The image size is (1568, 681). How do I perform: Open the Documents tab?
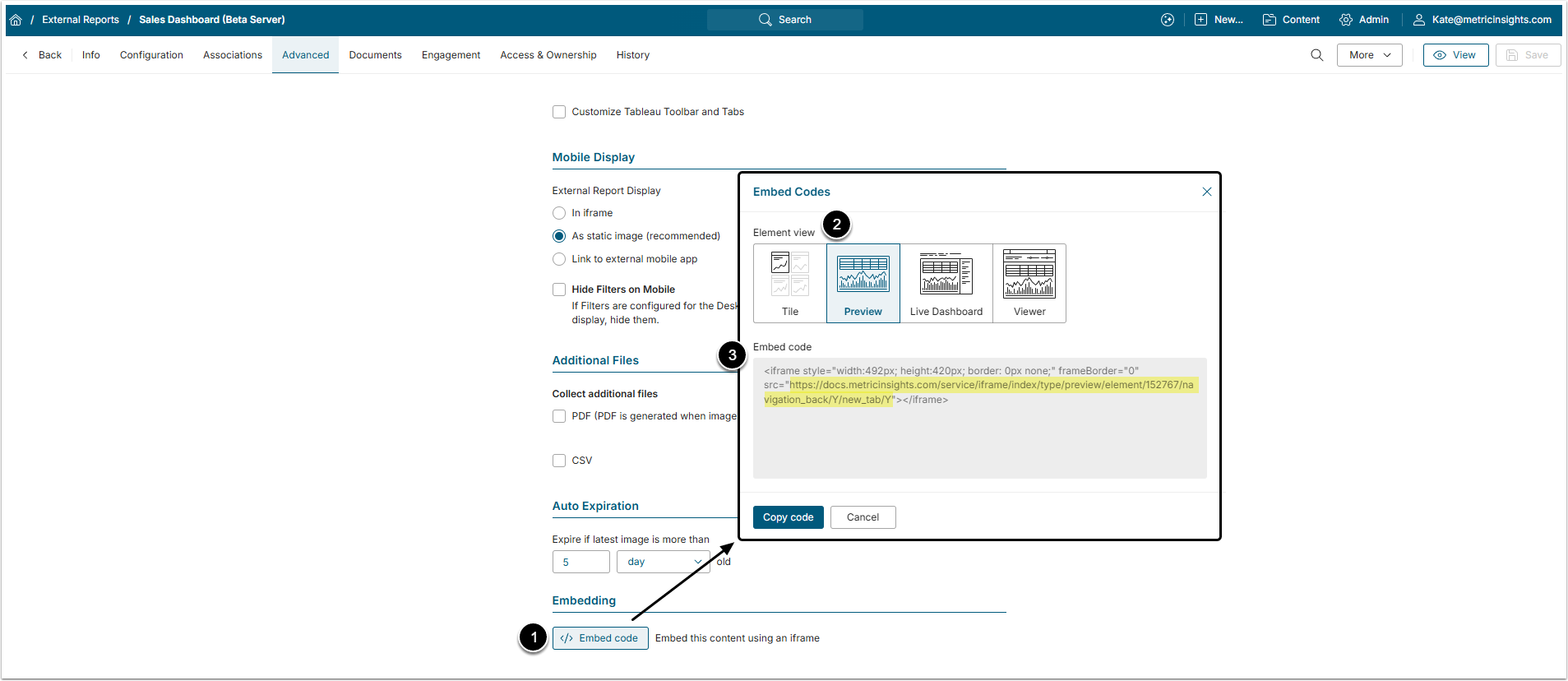376,55
